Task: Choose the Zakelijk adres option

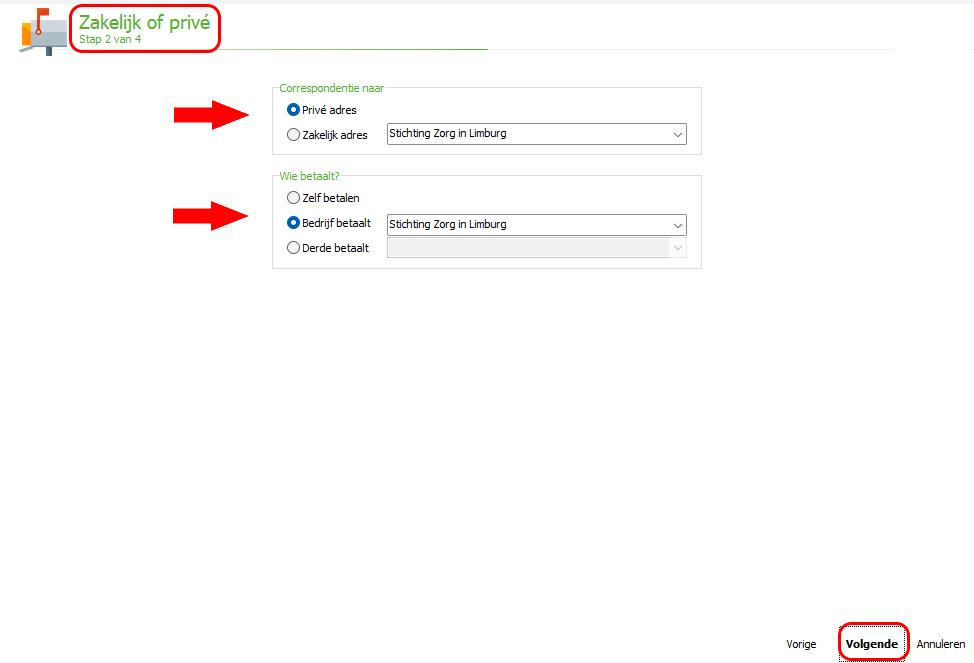Action: tap(293, 135)
